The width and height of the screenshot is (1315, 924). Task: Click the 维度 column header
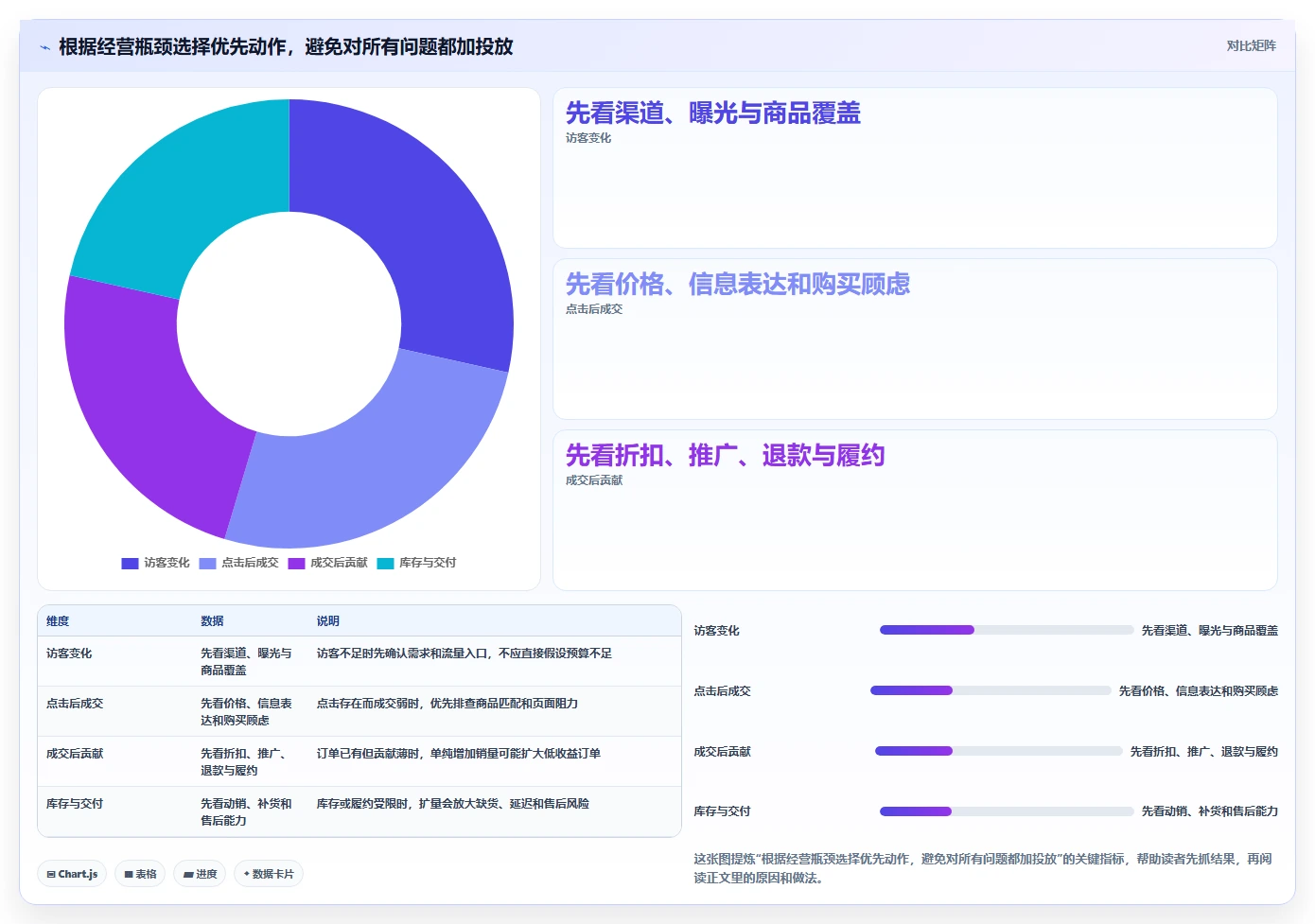(58, 621)
